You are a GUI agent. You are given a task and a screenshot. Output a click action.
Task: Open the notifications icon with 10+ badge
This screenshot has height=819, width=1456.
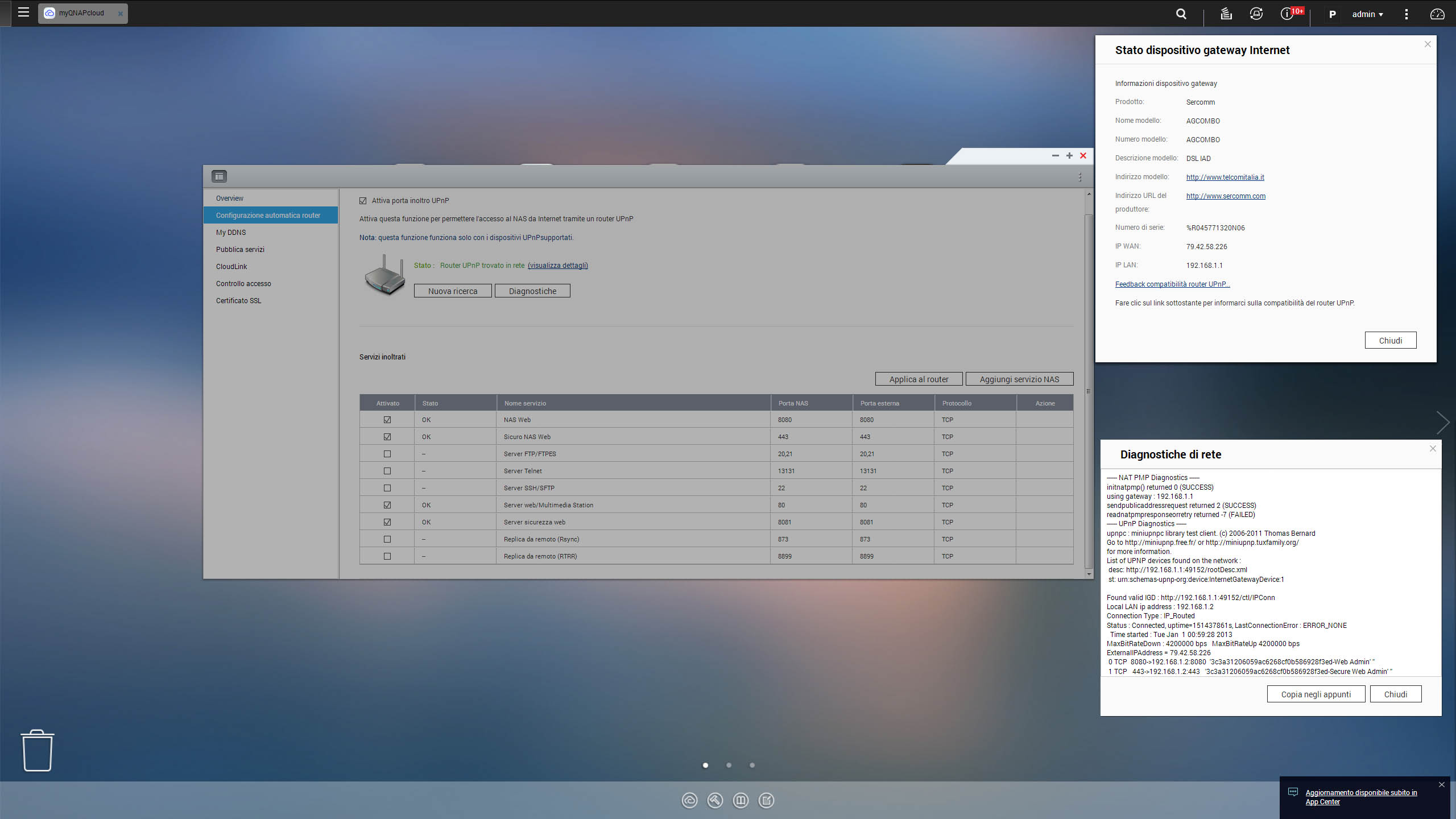pyautogui.click(x=1287, y=14)
